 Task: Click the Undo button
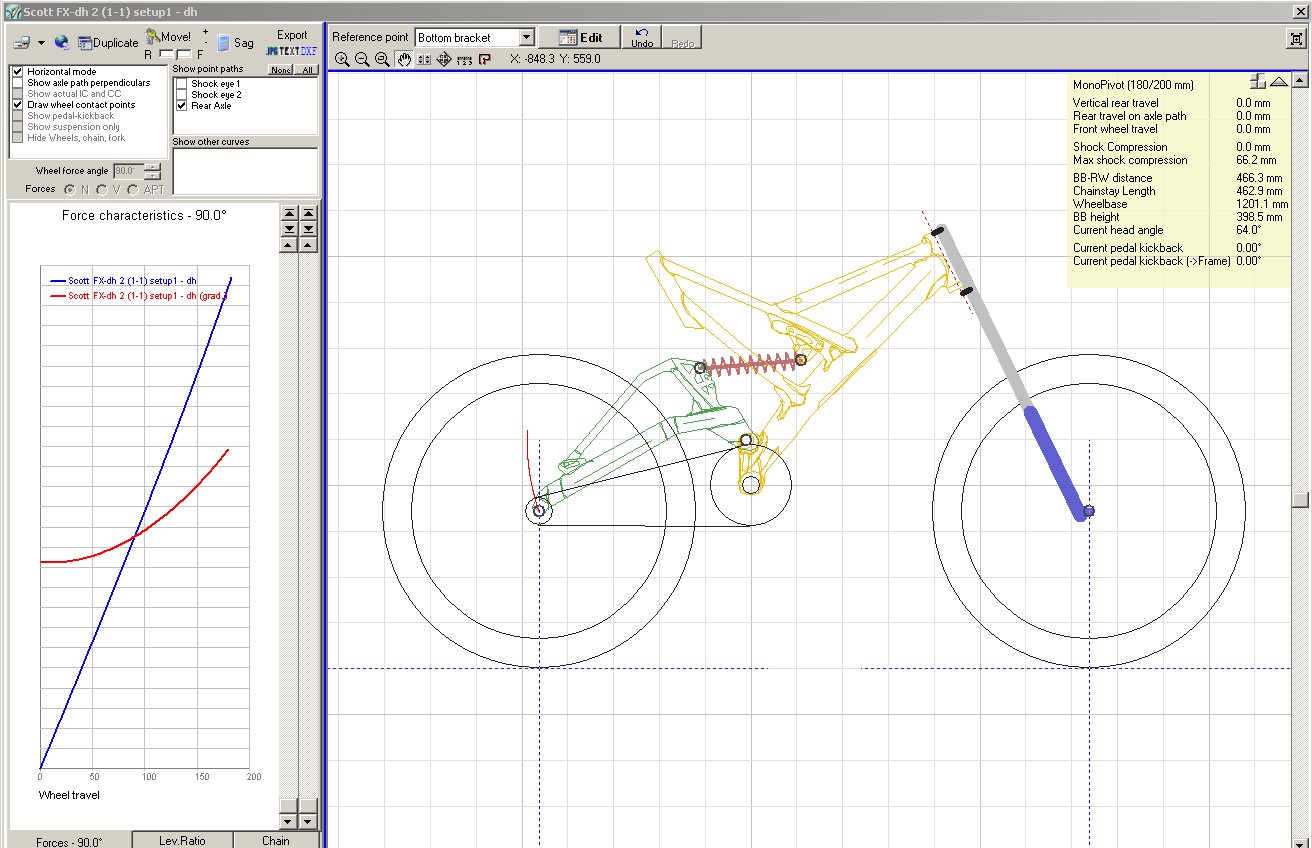tap(642, 37)
